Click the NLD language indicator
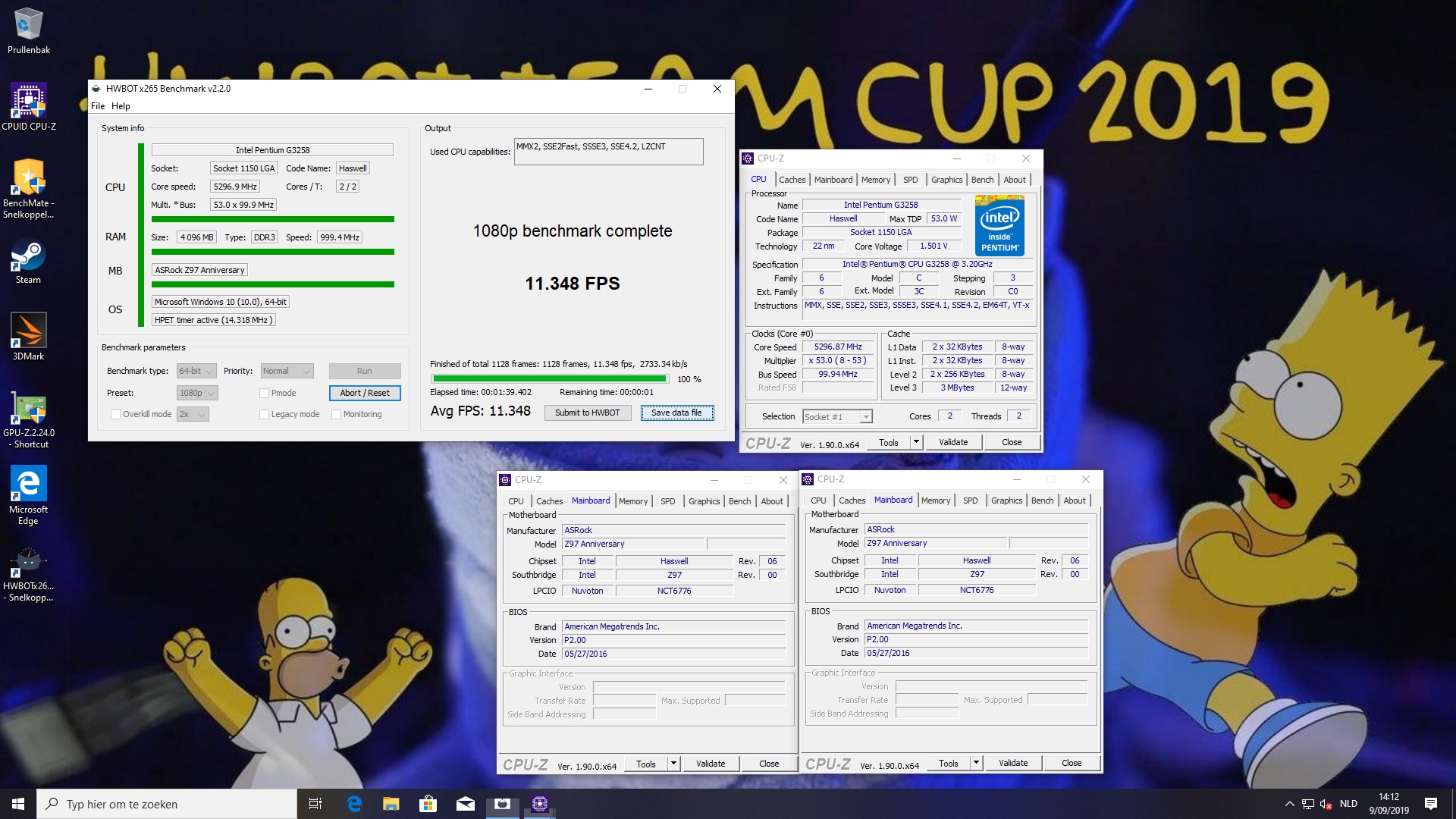Image resolution: width=1456 pixels, height=819 pixels. click(x=1348, y=804)
